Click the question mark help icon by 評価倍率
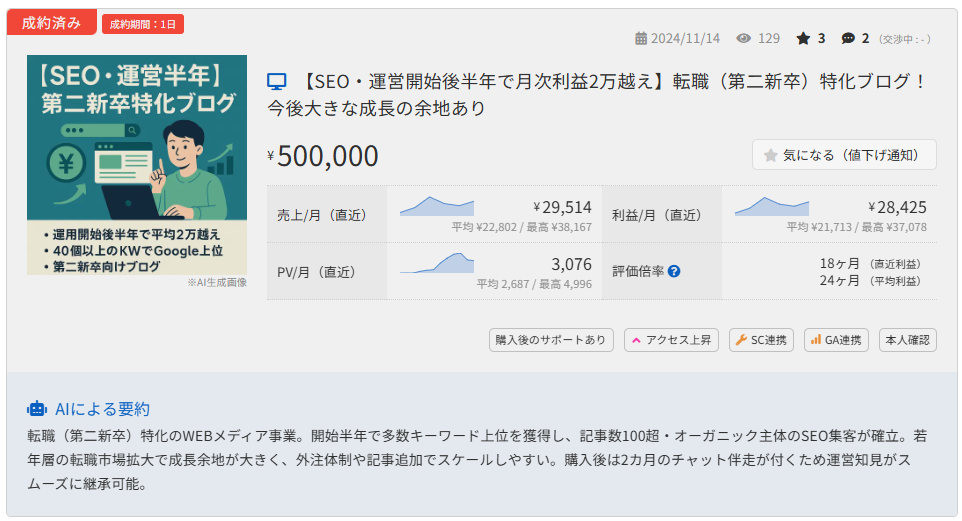The image size is (962, 521). pos(674,271)
